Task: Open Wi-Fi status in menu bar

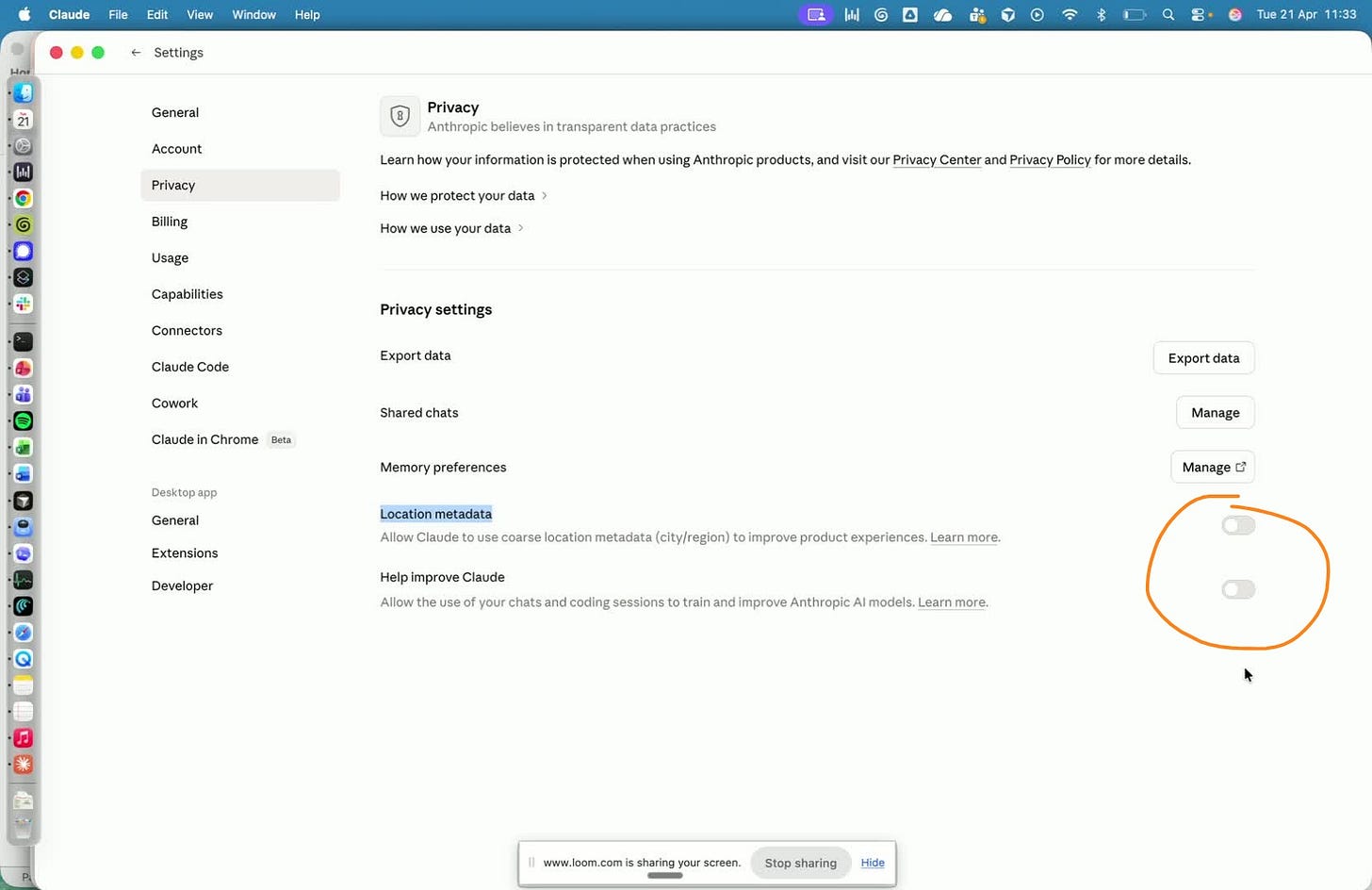Action: pos(1070,14)
